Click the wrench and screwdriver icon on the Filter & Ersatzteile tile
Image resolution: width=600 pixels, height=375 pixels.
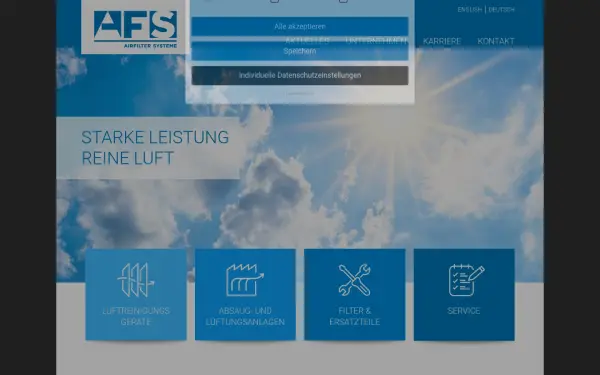355,280
